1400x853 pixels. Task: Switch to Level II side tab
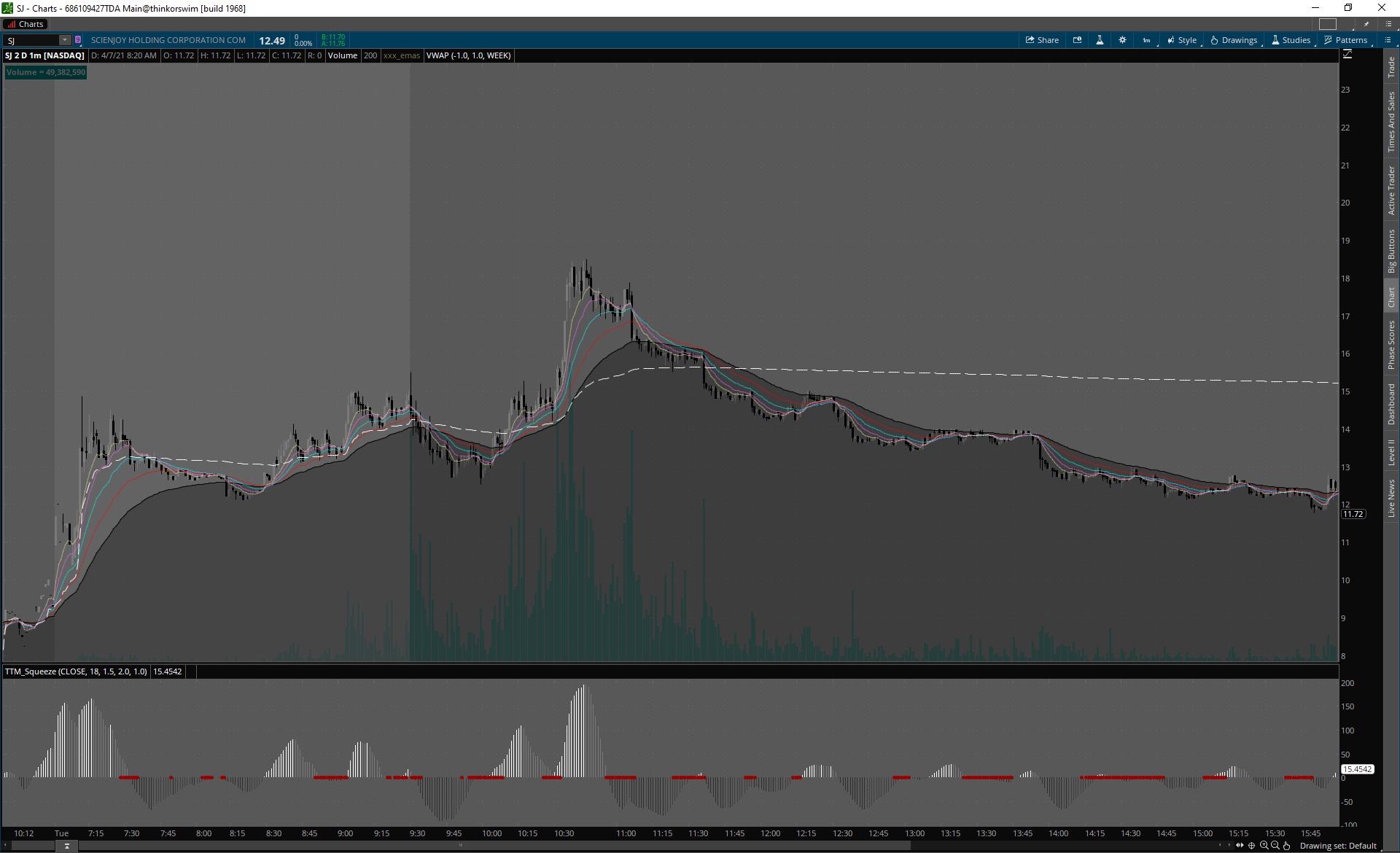[1391, 452]
